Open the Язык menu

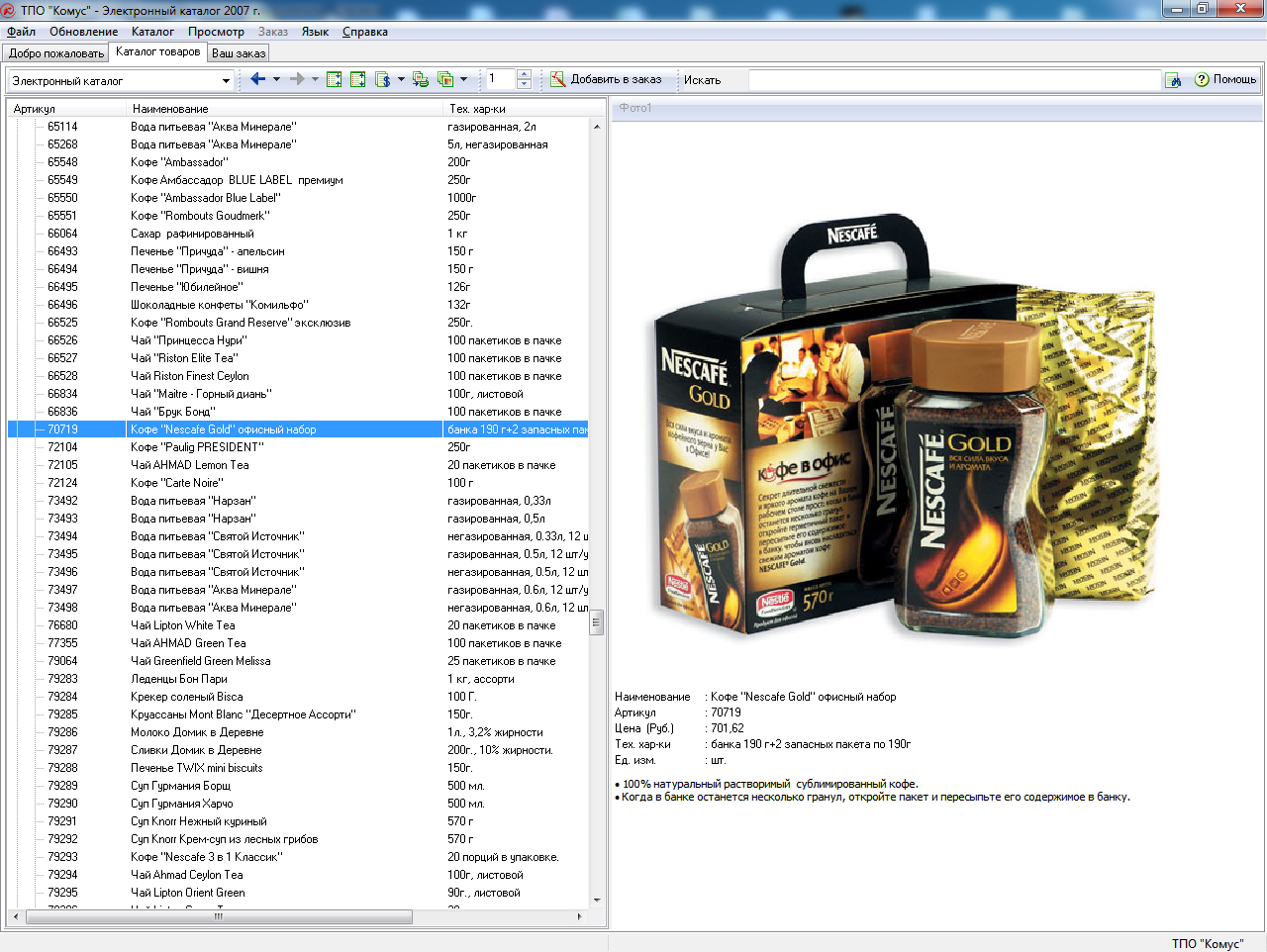315,32
